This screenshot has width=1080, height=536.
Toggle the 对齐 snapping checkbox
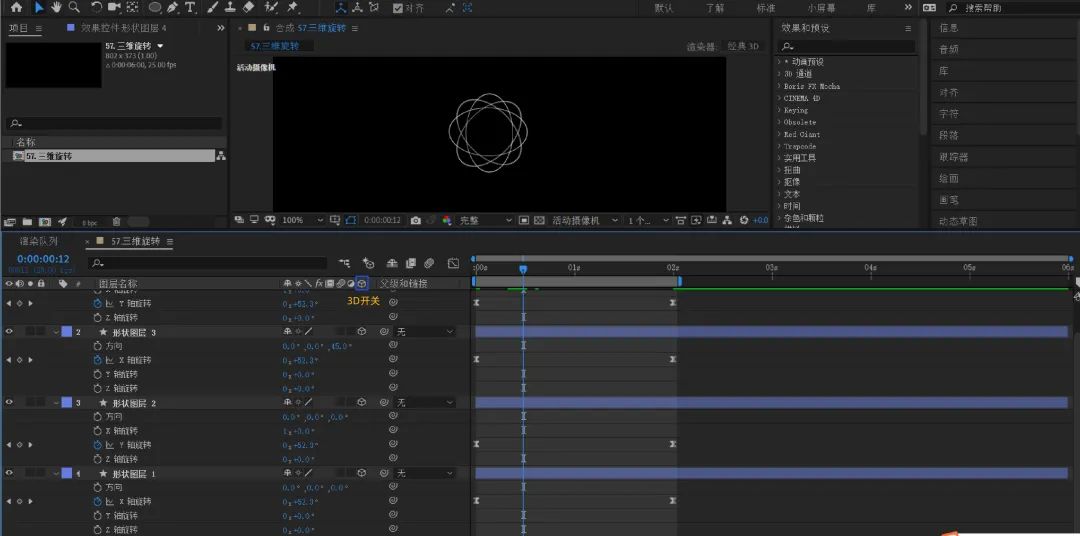point(398,8)
